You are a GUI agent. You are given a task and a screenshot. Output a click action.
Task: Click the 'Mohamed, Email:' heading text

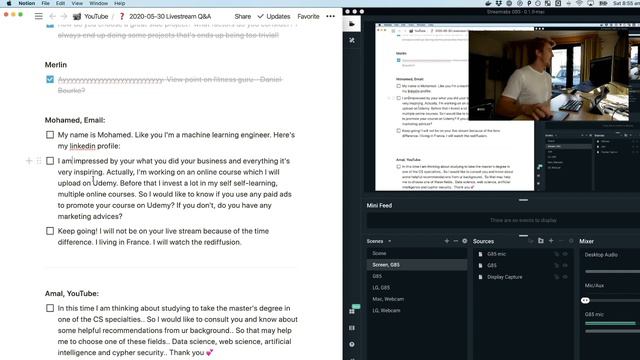tap(75, 120)
